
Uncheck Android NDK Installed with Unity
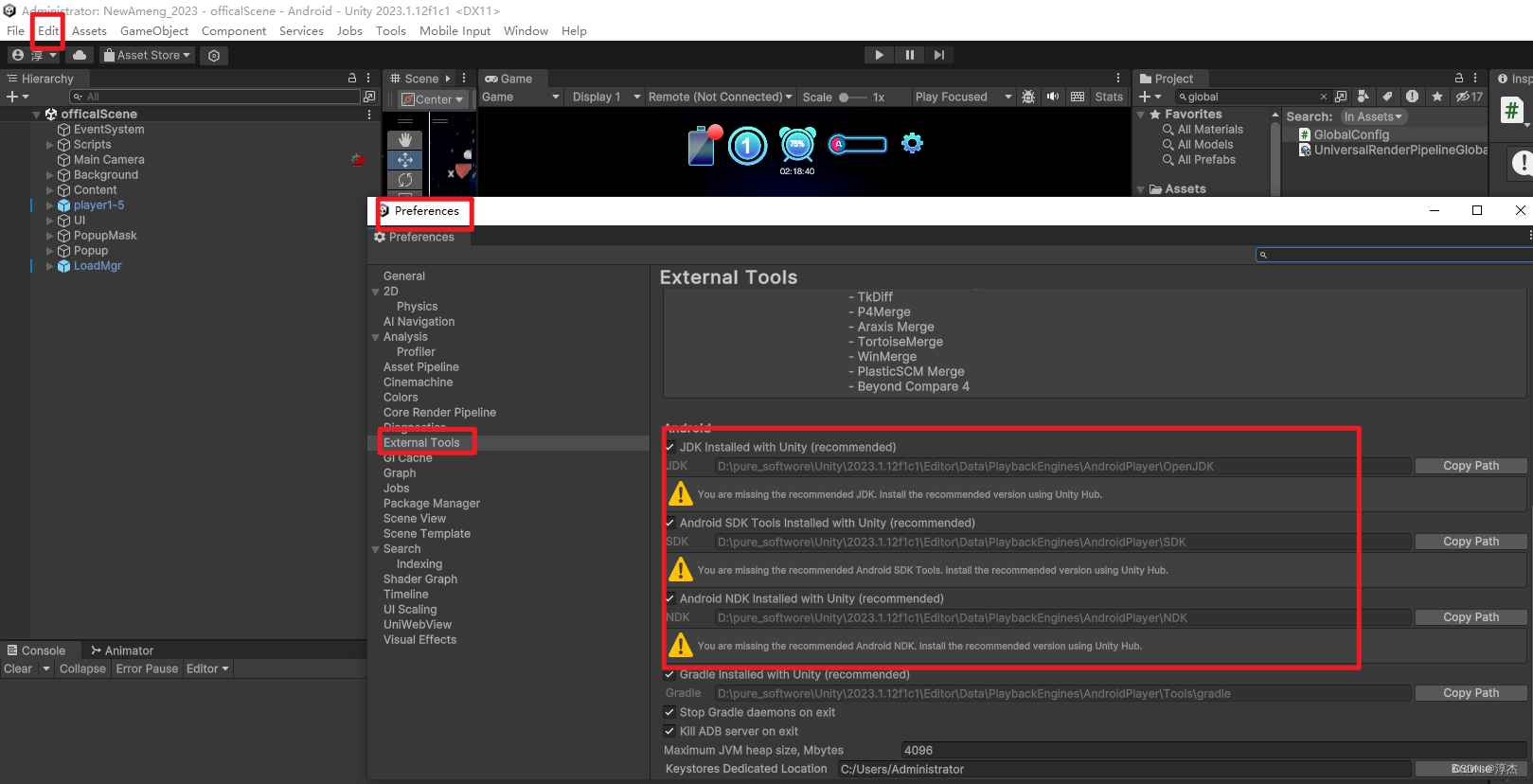[x=670, y=598]
